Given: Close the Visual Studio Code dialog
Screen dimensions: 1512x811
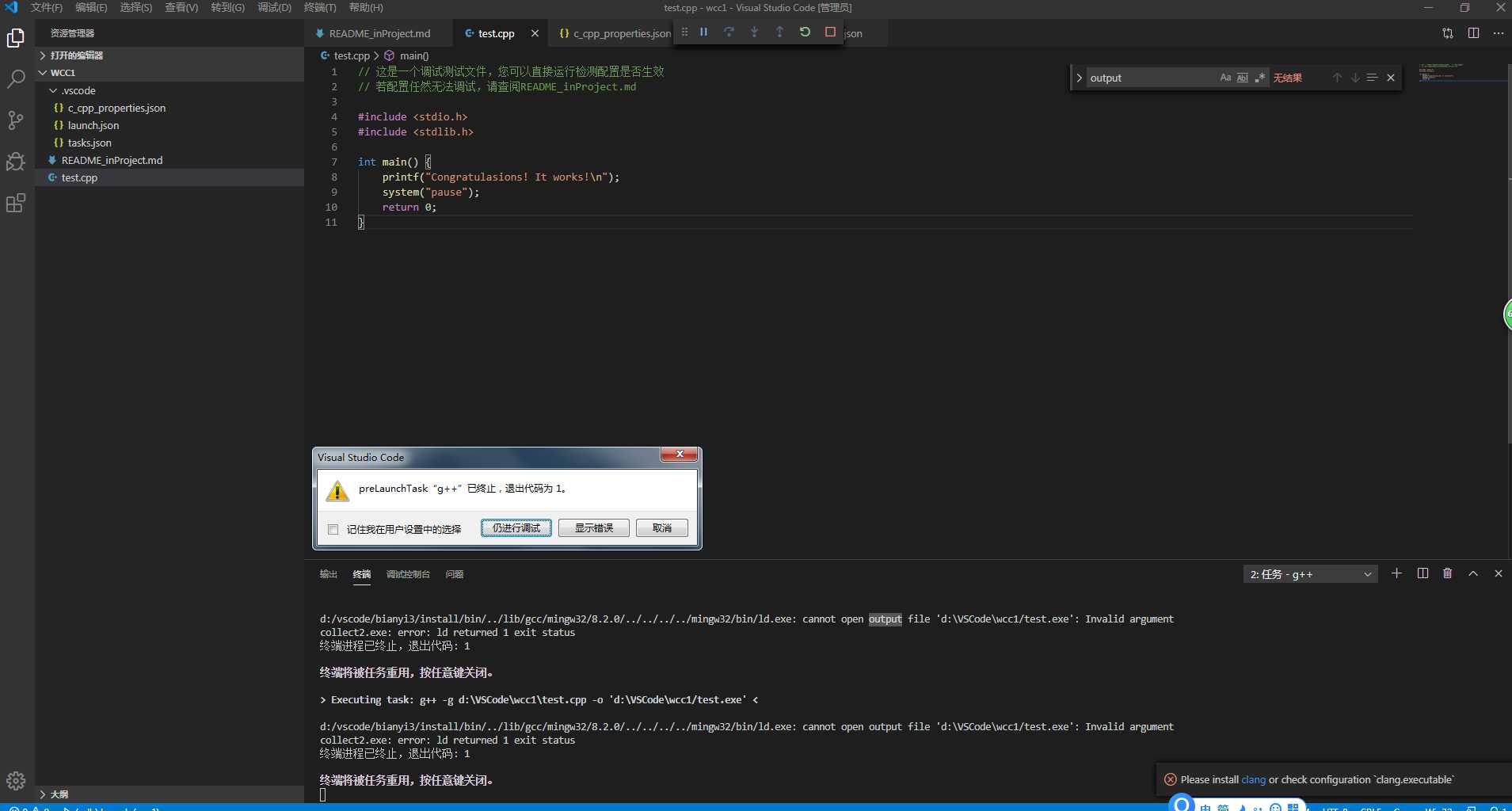Looking at the screenshot, I should tap(680, 455).
